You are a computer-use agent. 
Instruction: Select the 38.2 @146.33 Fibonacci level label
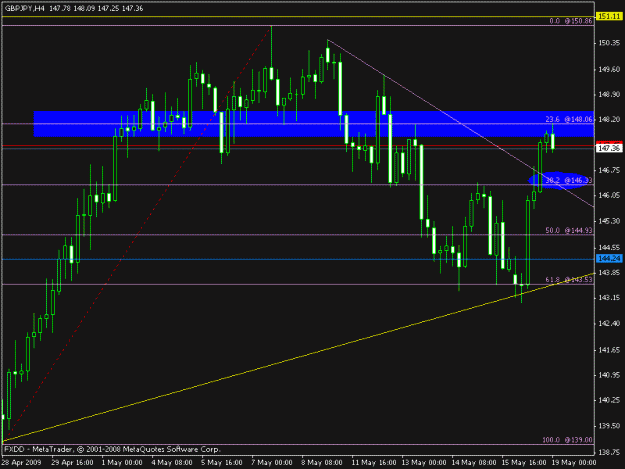coord(569,180)
